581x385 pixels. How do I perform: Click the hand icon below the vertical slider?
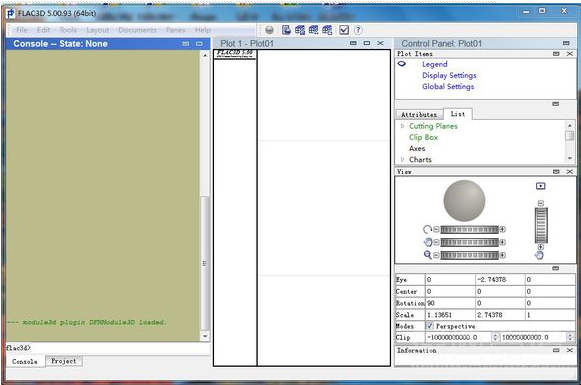540,255
